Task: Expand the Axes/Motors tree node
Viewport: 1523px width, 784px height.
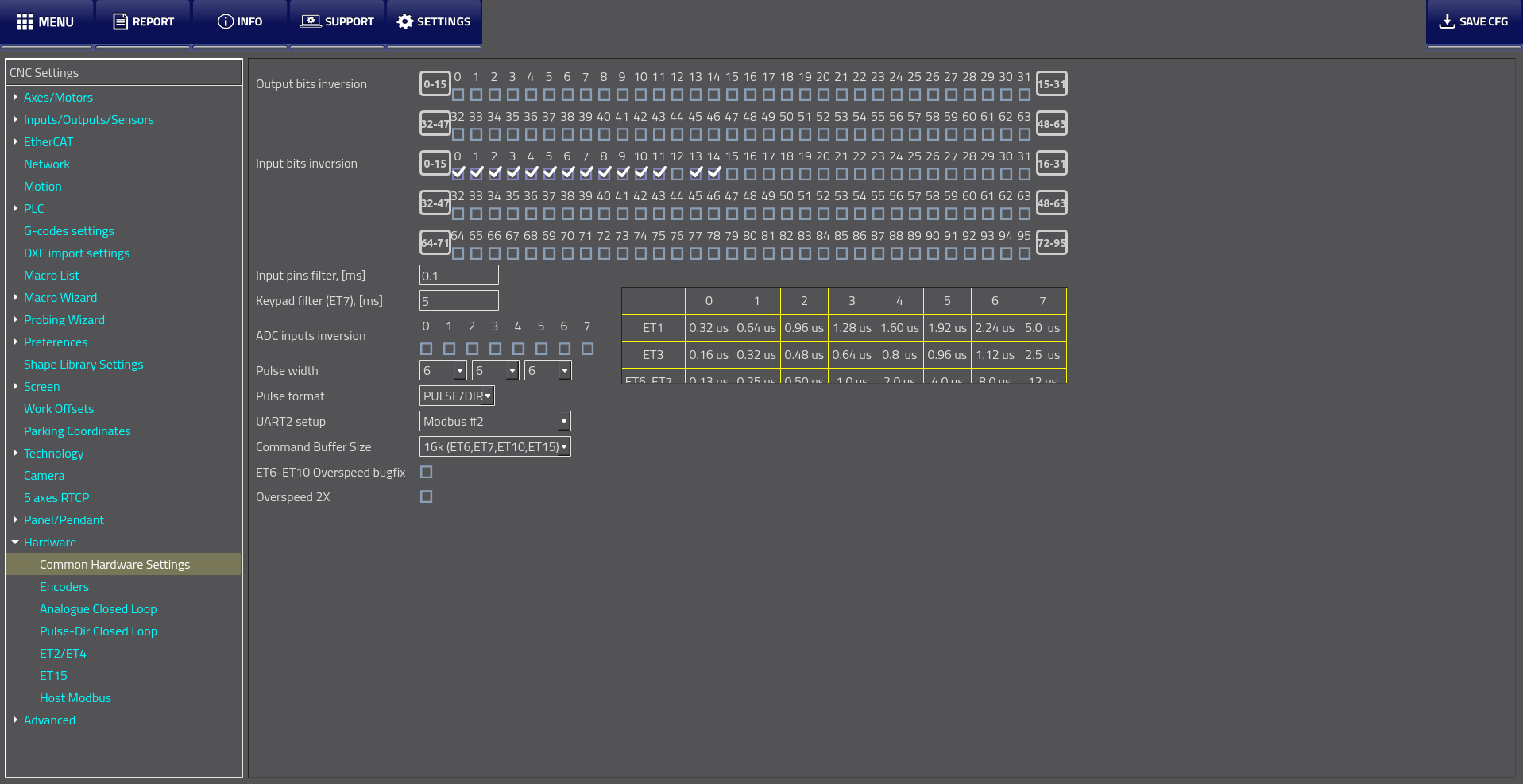Action: pyautogui.click(x=15, y=98)
